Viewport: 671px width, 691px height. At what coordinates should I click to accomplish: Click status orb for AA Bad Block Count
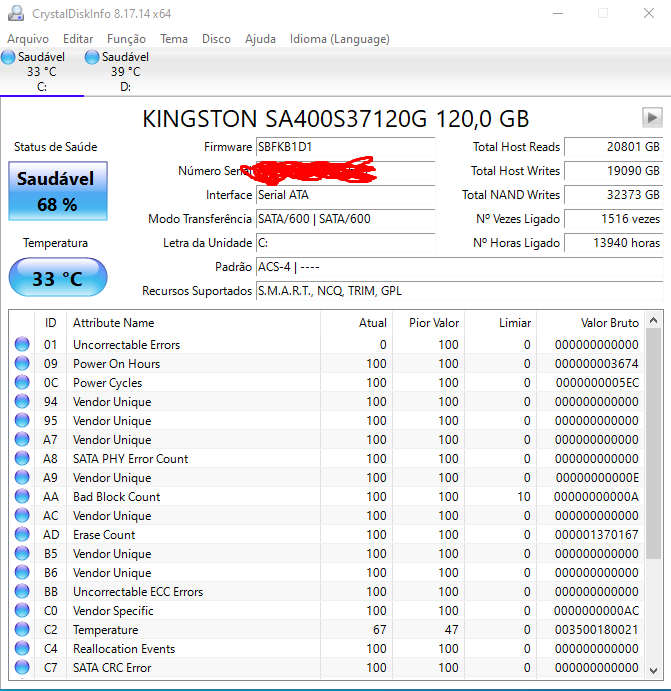pos(22,496)
